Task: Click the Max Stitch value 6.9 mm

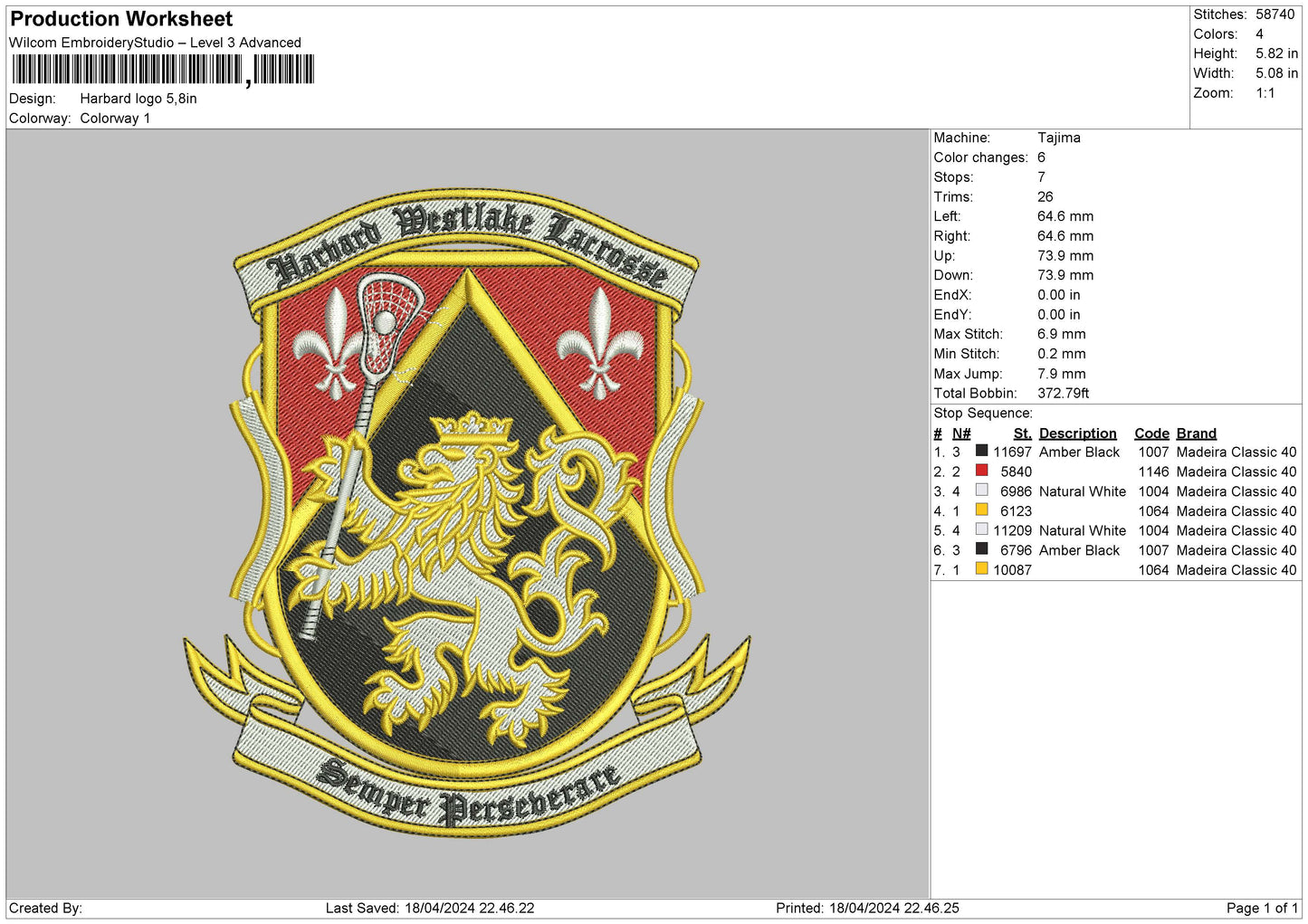Action: [x=1062, y=334]
